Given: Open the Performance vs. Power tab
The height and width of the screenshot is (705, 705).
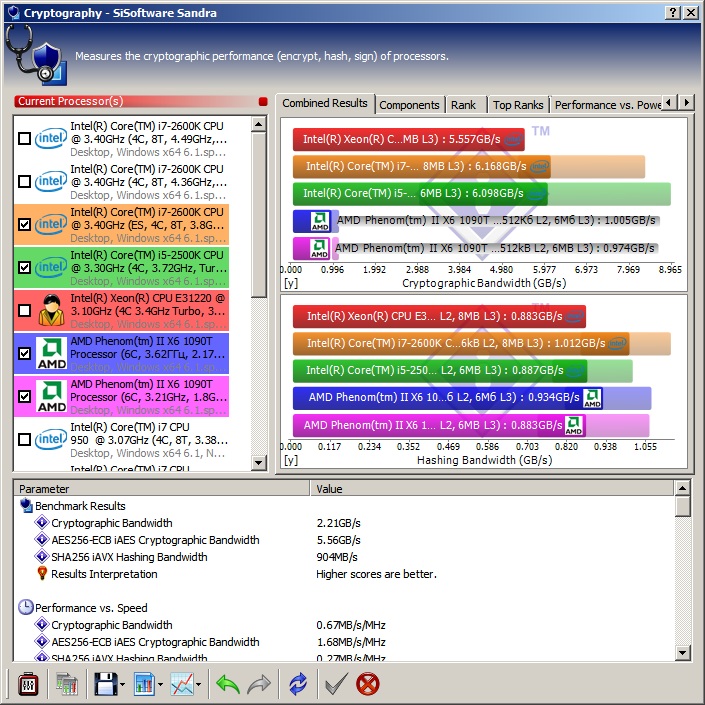Looking at the screenshot, I should 607,105.
